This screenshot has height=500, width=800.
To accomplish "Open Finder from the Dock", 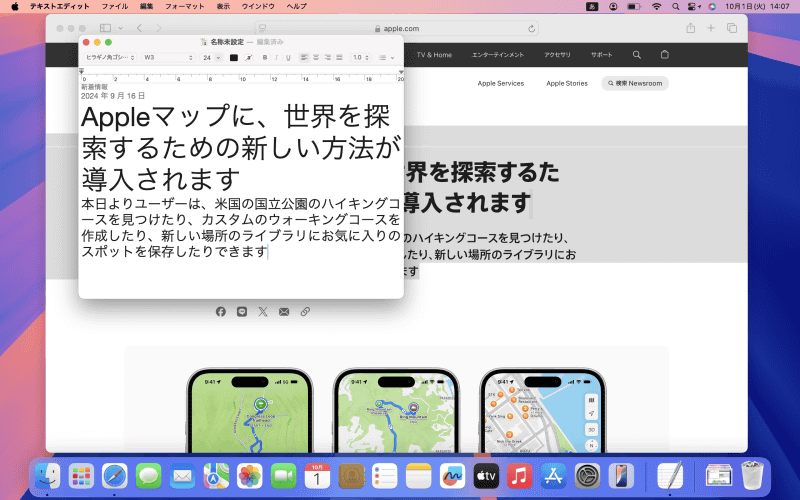I will [x=47, y=477].
